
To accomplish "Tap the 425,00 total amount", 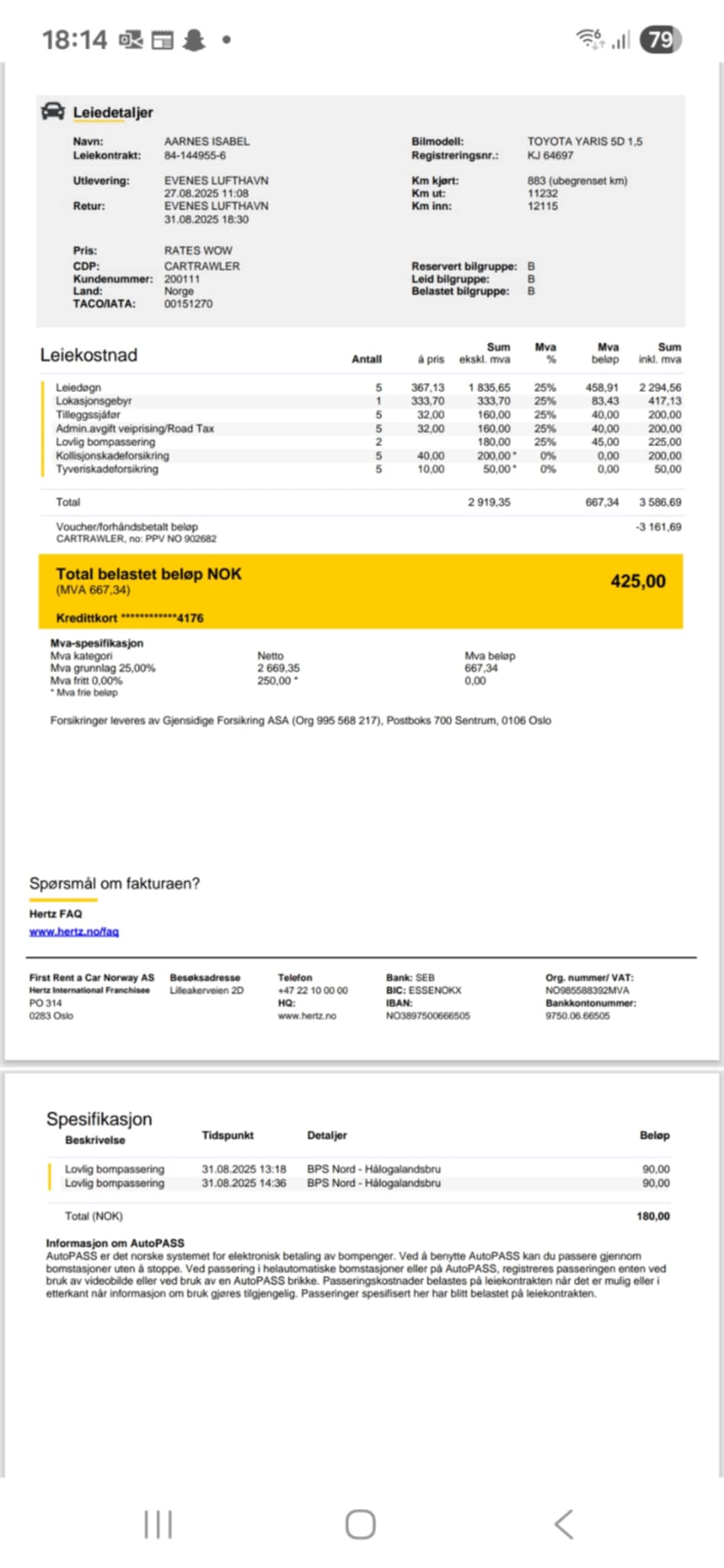I will pos(637,582).
